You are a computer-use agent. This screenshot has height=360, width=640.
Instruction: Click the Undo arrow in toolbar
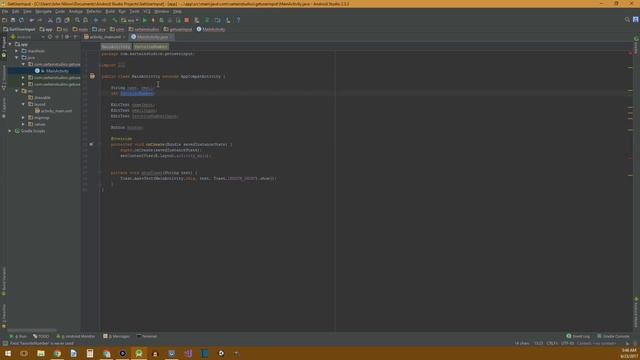coord(31,20)
